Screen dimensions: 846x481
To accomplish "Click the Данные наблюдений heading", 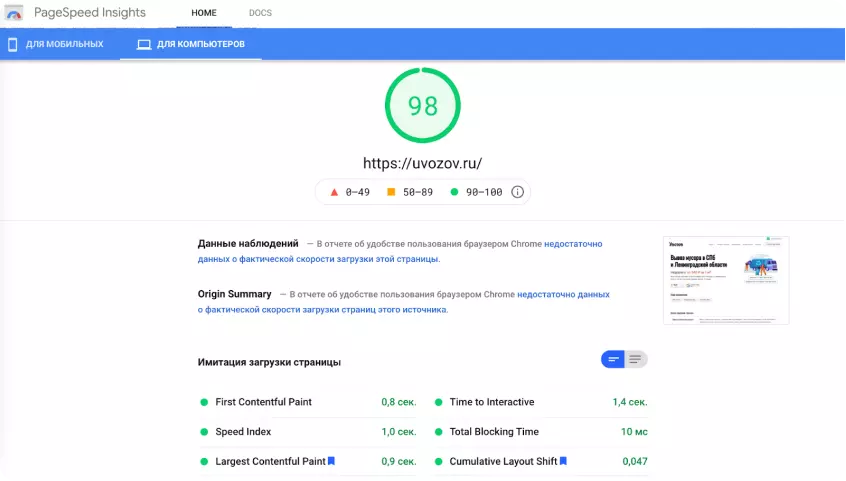I will tap(248, 243).
